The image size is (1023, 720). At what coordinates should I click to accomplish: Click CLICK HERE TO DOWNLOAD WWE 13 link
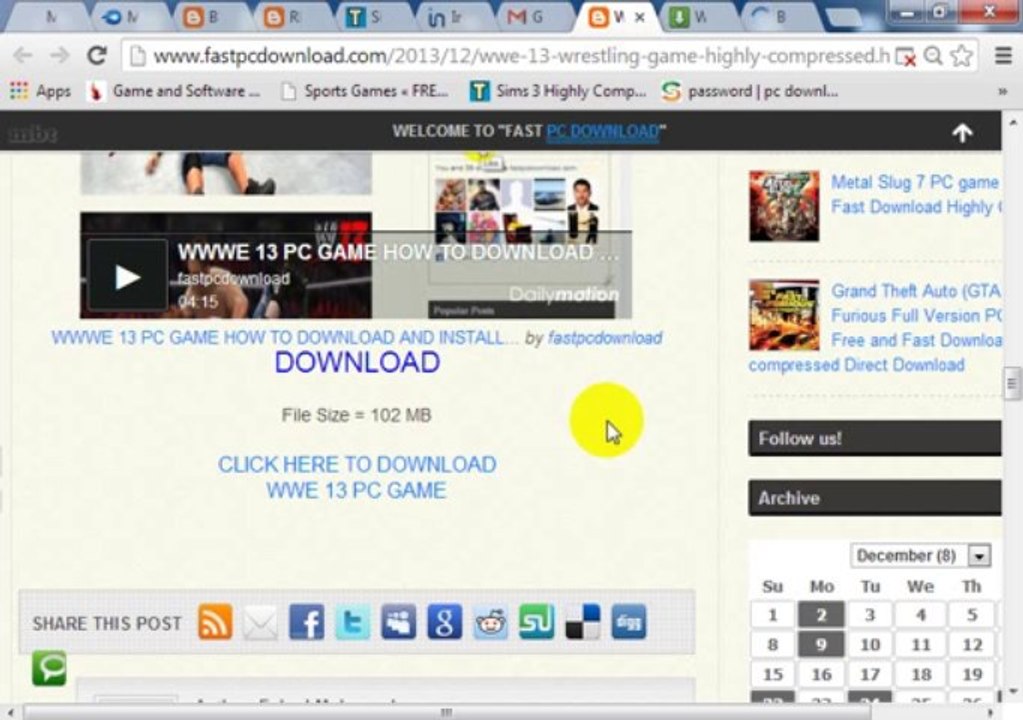[x=357, y=477]
